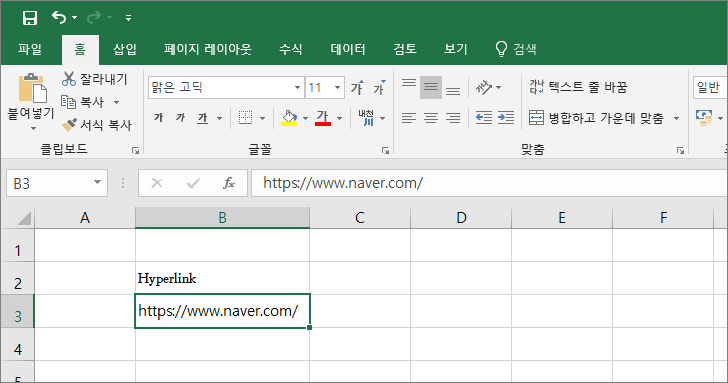Apply yellow fill color bucket
Viewport: 728px width, 383px height.
pos(289,118)
